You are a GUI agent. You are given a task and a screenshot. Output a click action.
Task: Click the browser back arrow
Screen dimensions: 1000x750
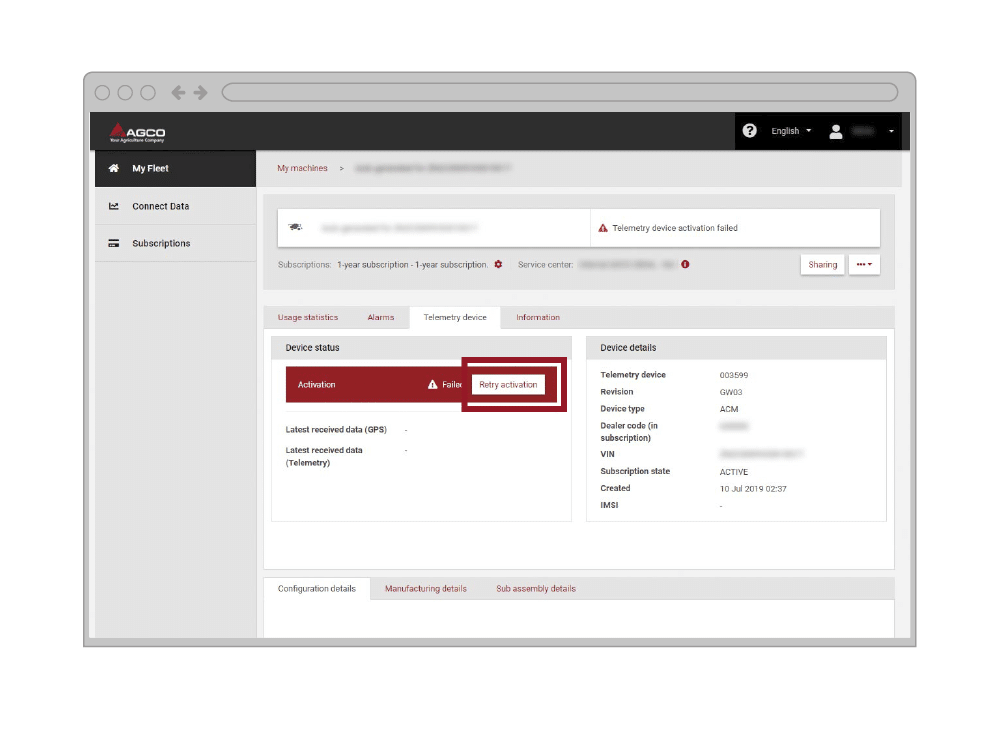178,92
